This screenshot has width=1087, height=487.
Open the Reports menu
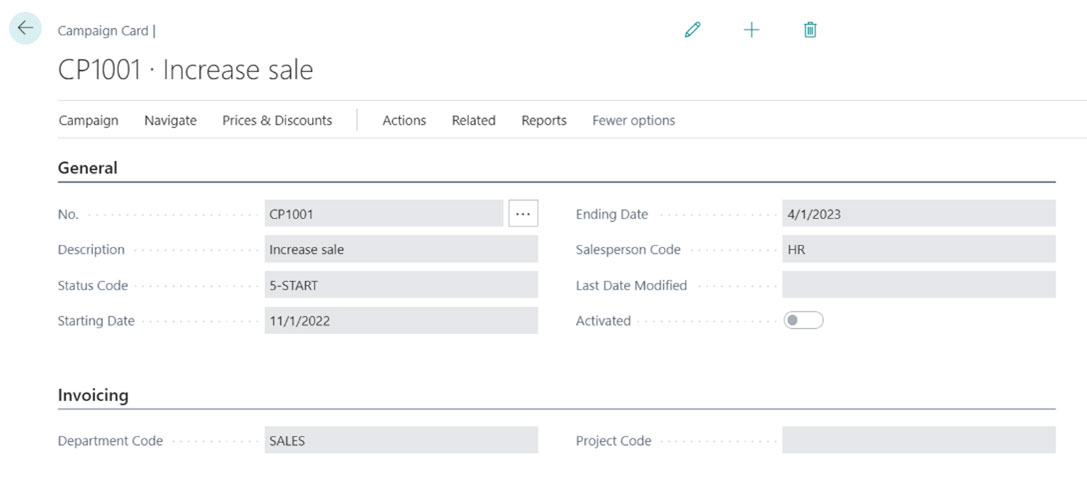click(x=544, y=120)
